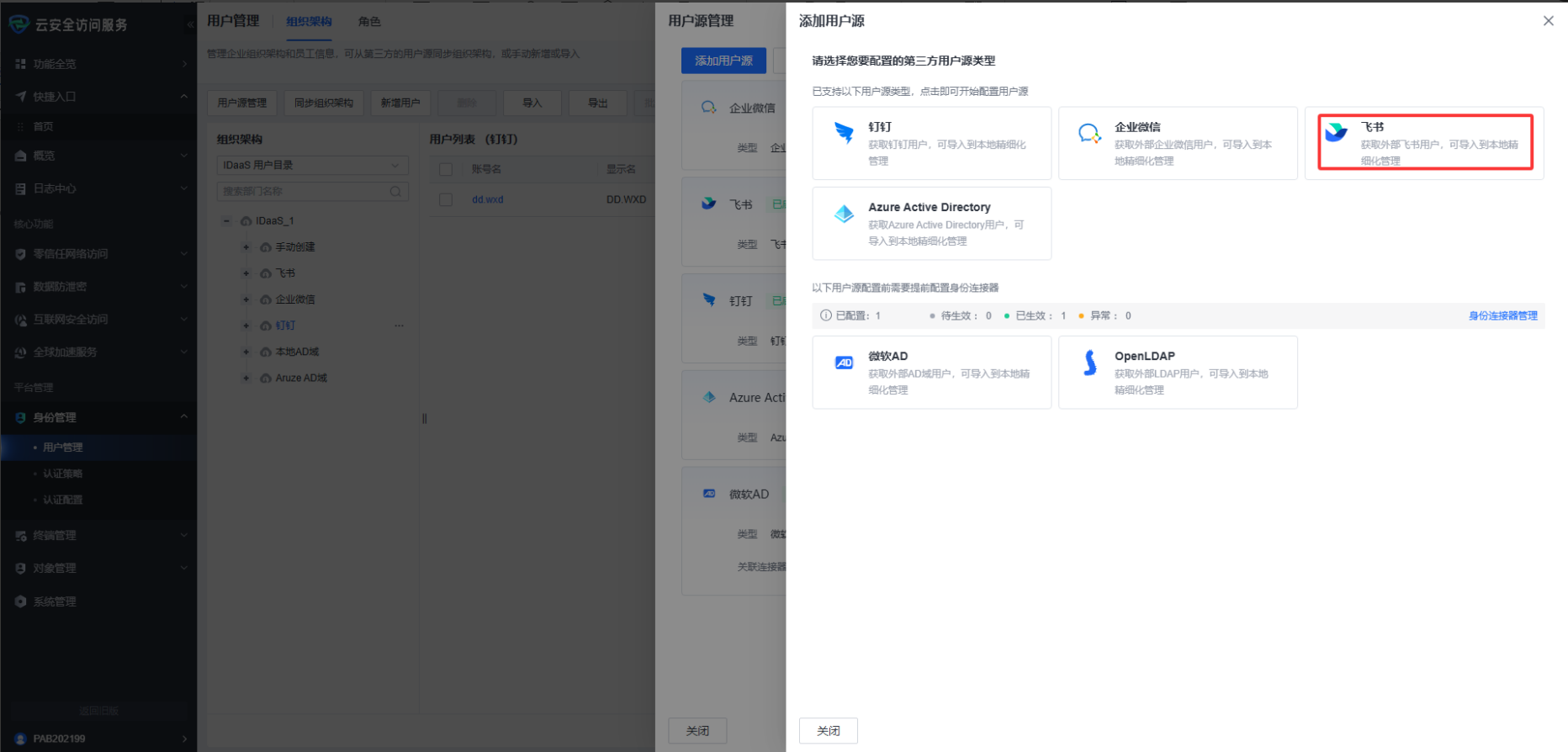Click 关闭 button of 用户源管理 panel
The image size is (1568, 752).
697,731
